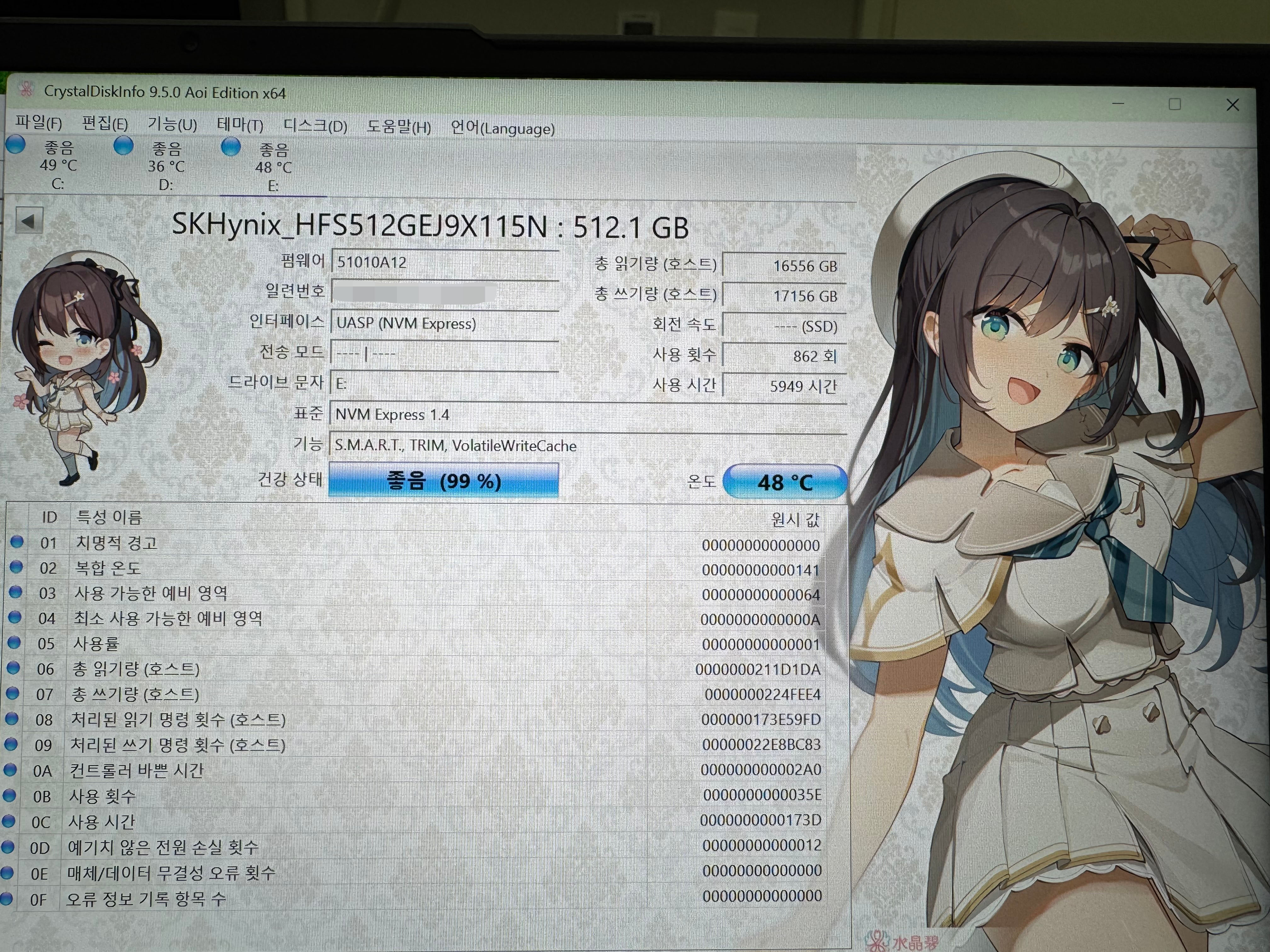This screenshot has width=1270, height=952.
Task: Click the 전송 모드 transfer mode field
Action: point(444,353)
